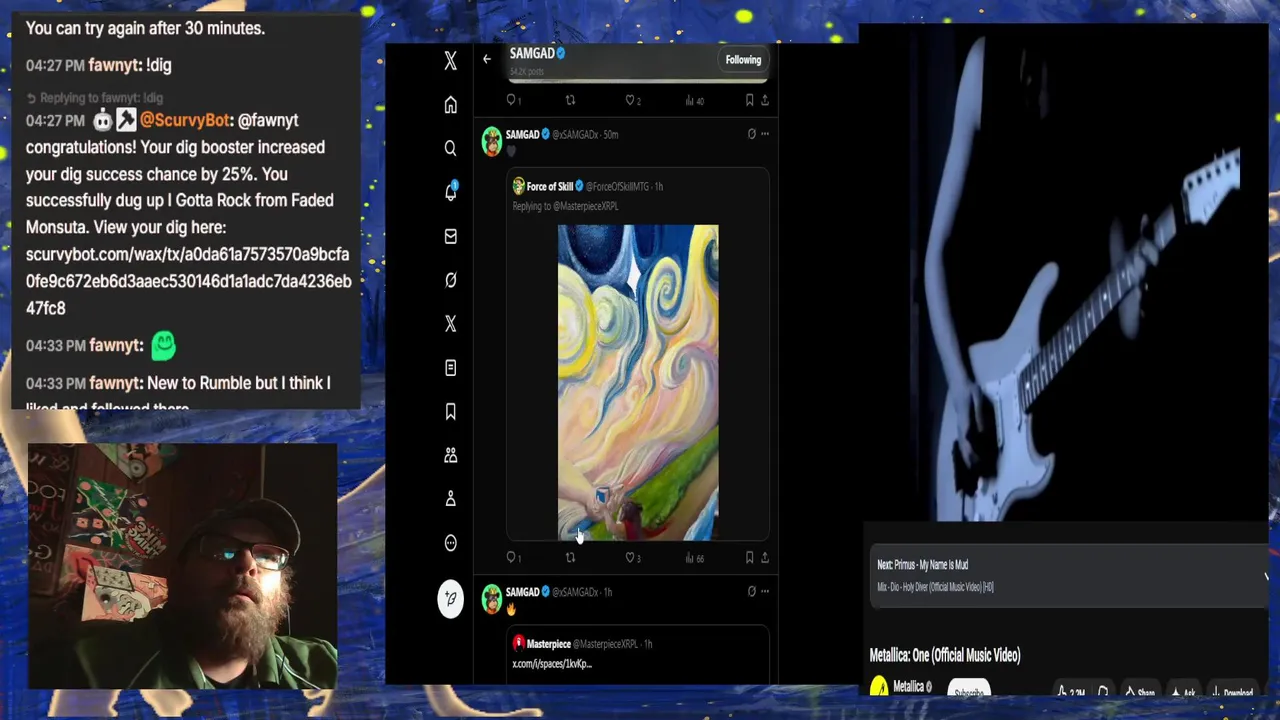1280x720 pixels.
Task: Open the Ask button under the video
Action: tap(1182, 692)
